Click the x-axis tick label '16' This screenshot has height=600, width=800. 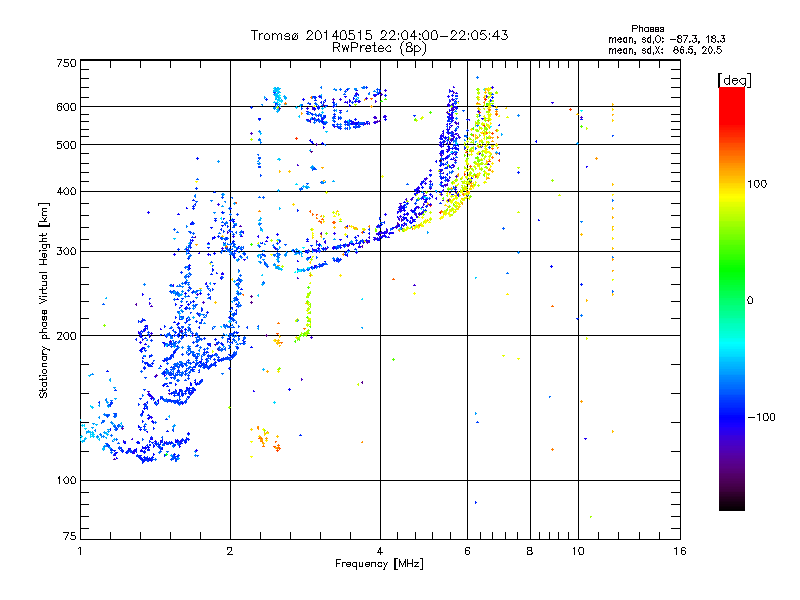[x=680, y=551]
